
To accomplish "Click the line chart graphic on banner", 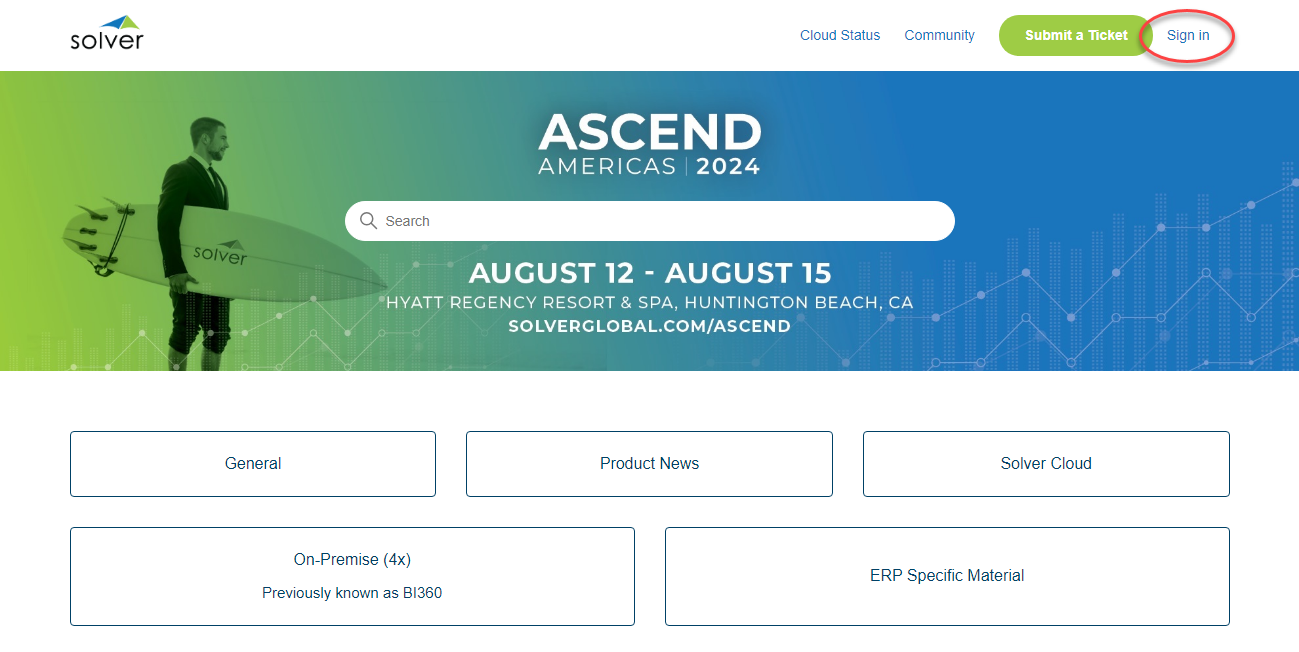I will 1100,290.
